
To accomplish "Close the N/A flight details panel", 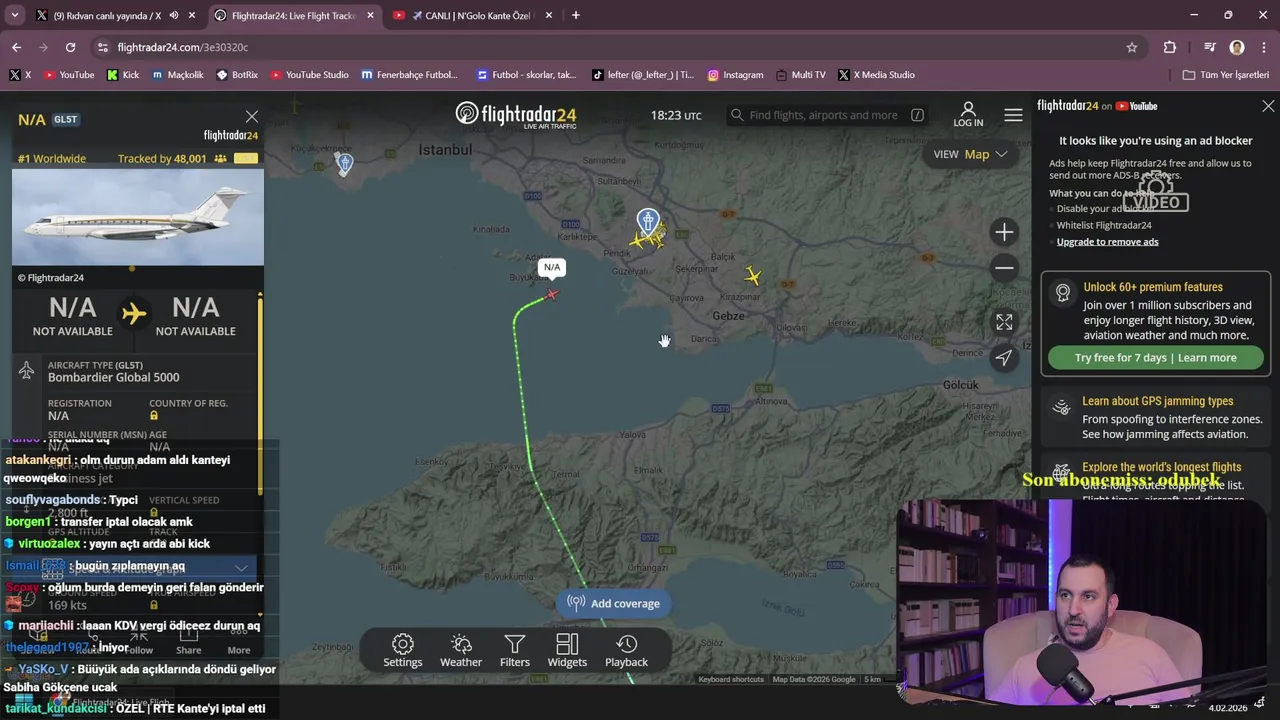I will tap(252, 117).
